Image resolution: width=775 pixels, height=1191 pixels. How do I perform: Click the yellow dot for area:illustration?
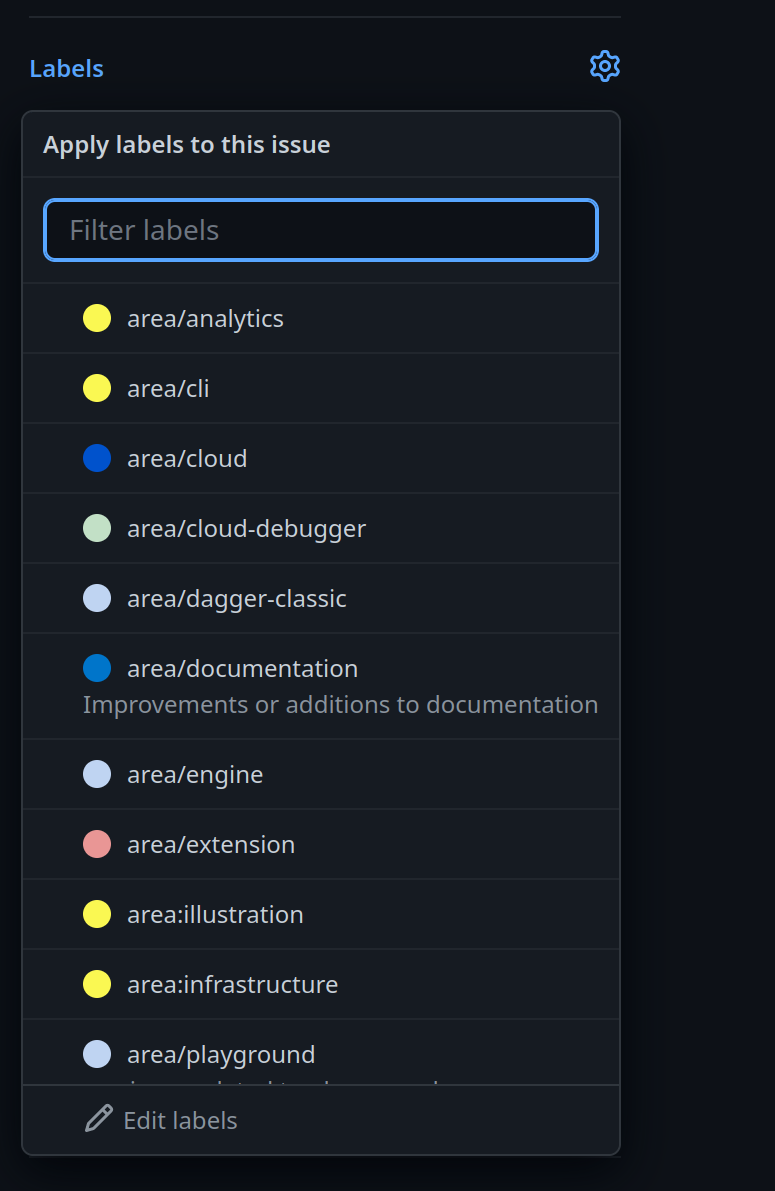point(96,914)
